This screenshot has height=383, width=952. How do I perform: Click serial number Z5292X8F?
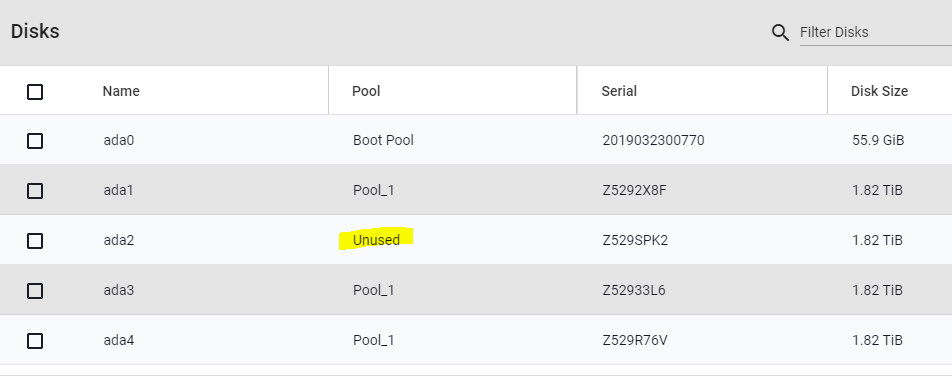(x=634, y=190)
